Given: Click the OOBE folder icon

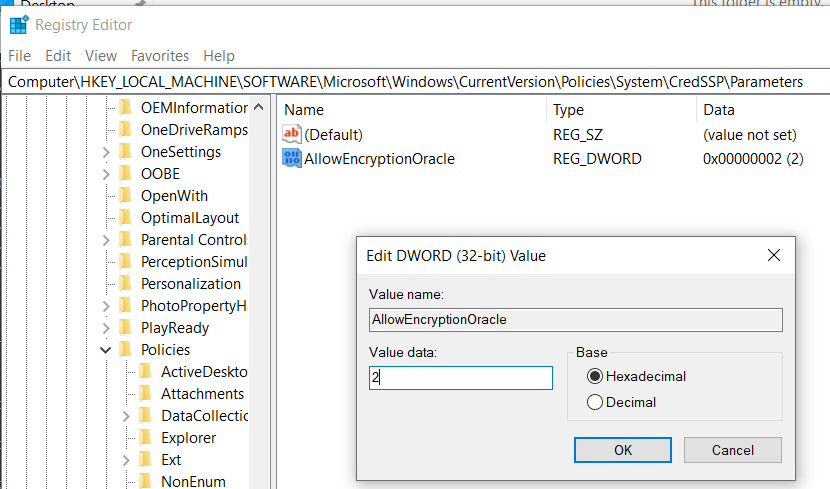Looking at the screenshot, I should (x=125, y=174).
